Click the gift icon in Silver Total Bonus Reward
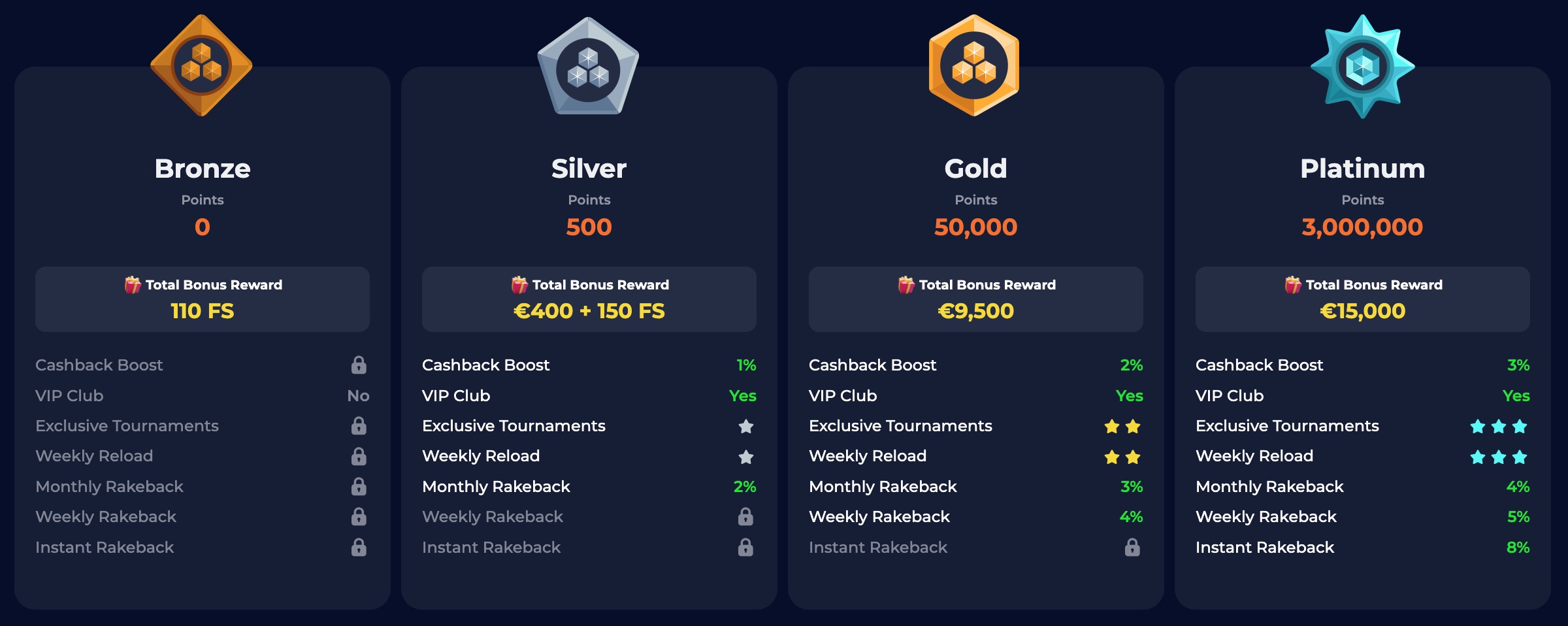Image resolution: width=1568 pixels, height=626 pixels. tap(519, 285)
